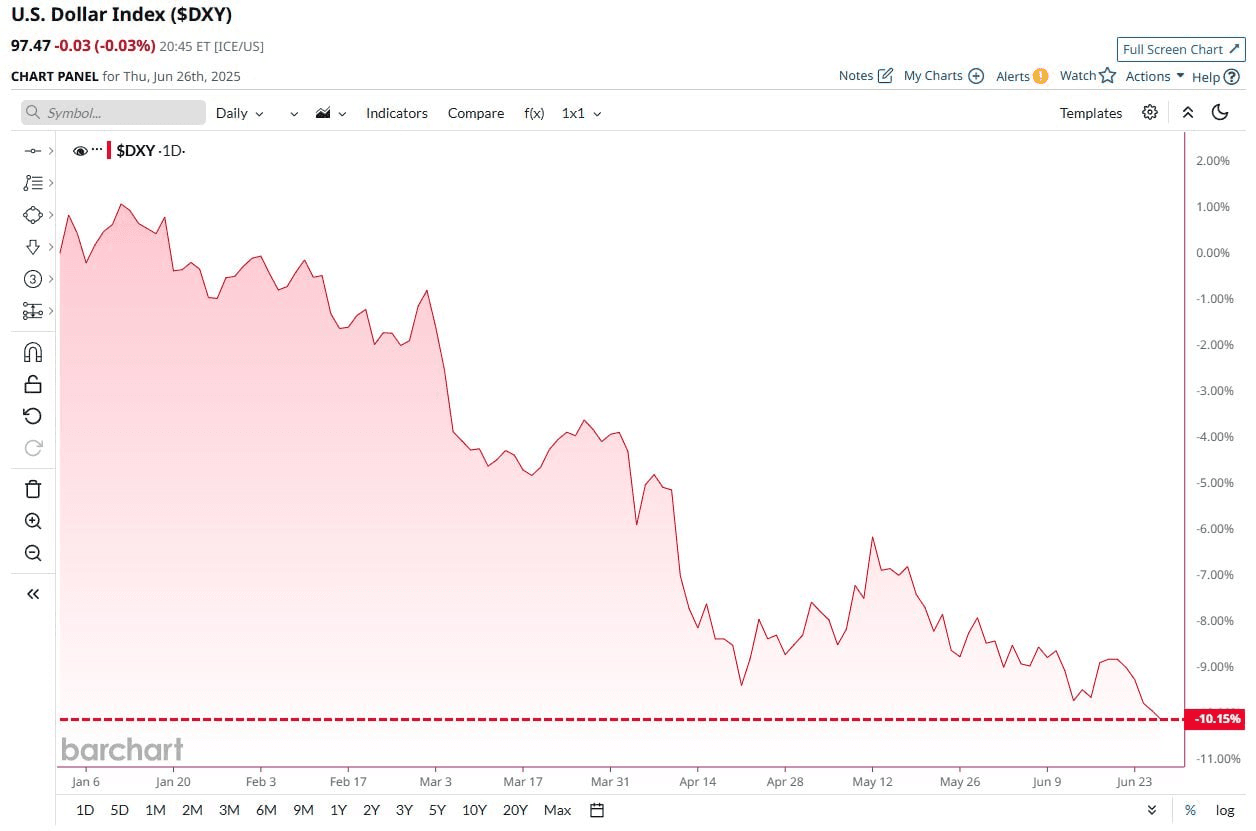Click the trash delete drawings icon
Image resolution: width=1256 pixels, height=831 pixels.
tap(33, 489)
